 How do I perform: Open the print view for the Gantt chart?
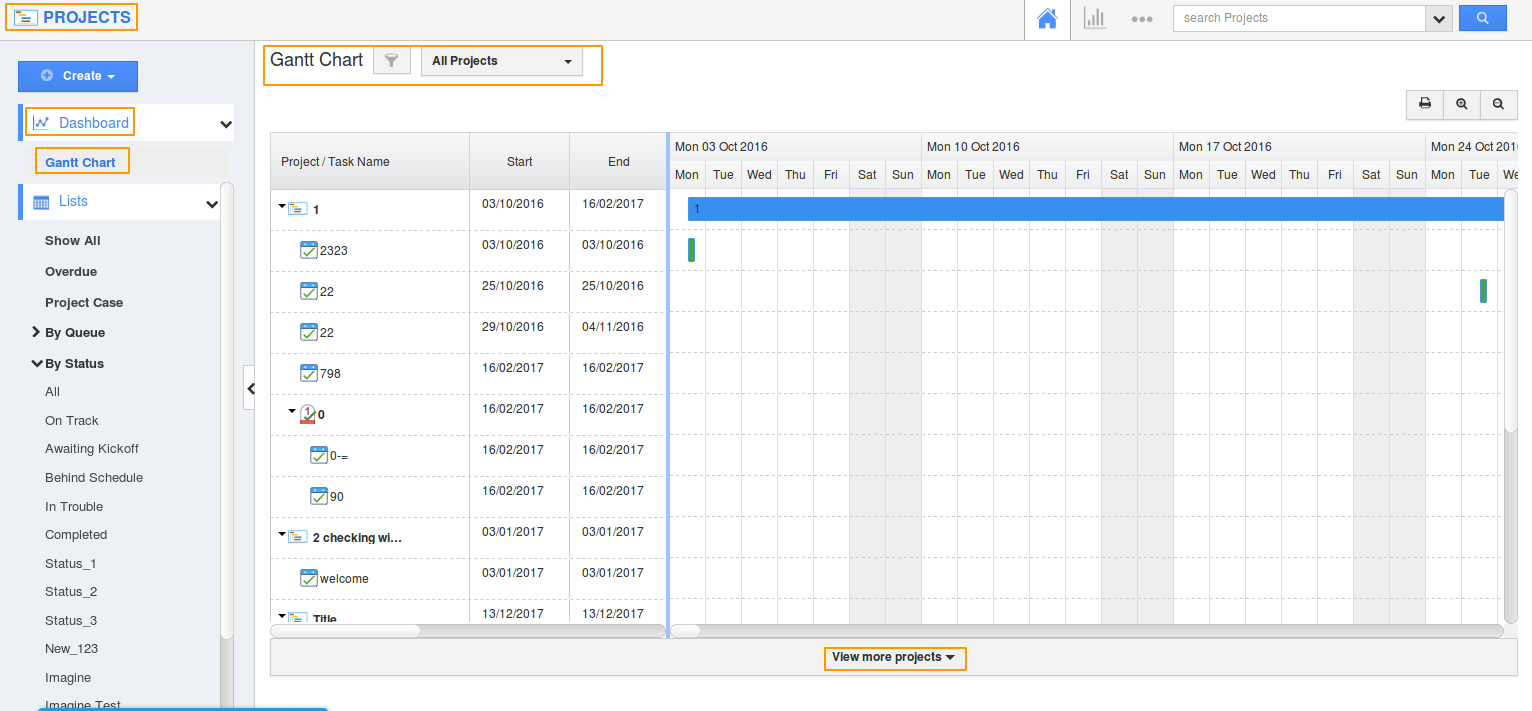pyautogui.click(x=1424, y=104)
